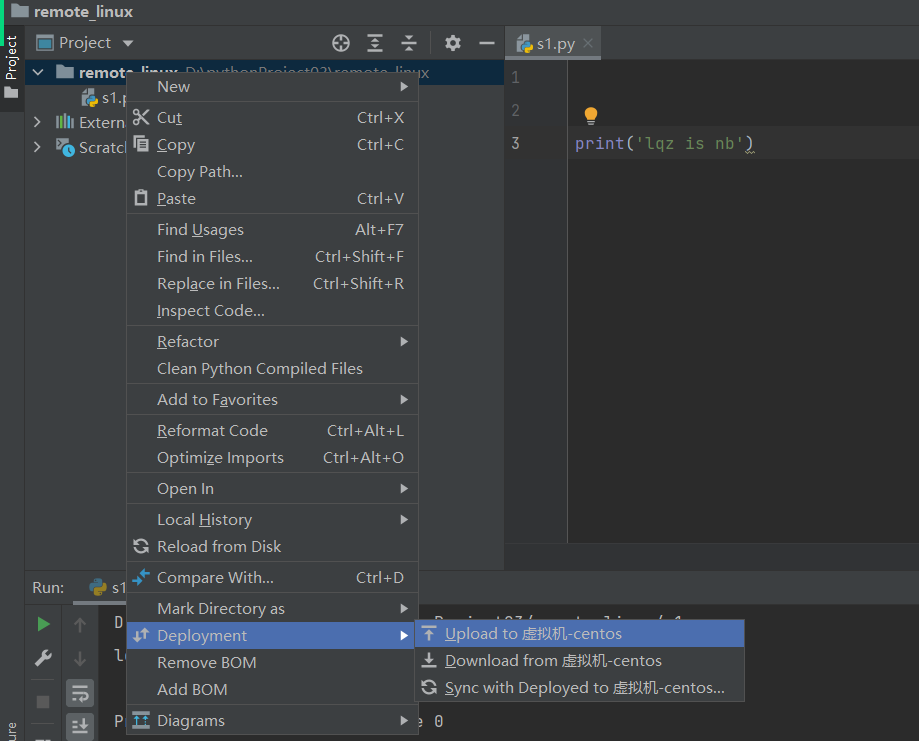919x741 pixels.
Task: Close the s1.py editor tab
Action: pyautogui.click(x=588, y=43)
